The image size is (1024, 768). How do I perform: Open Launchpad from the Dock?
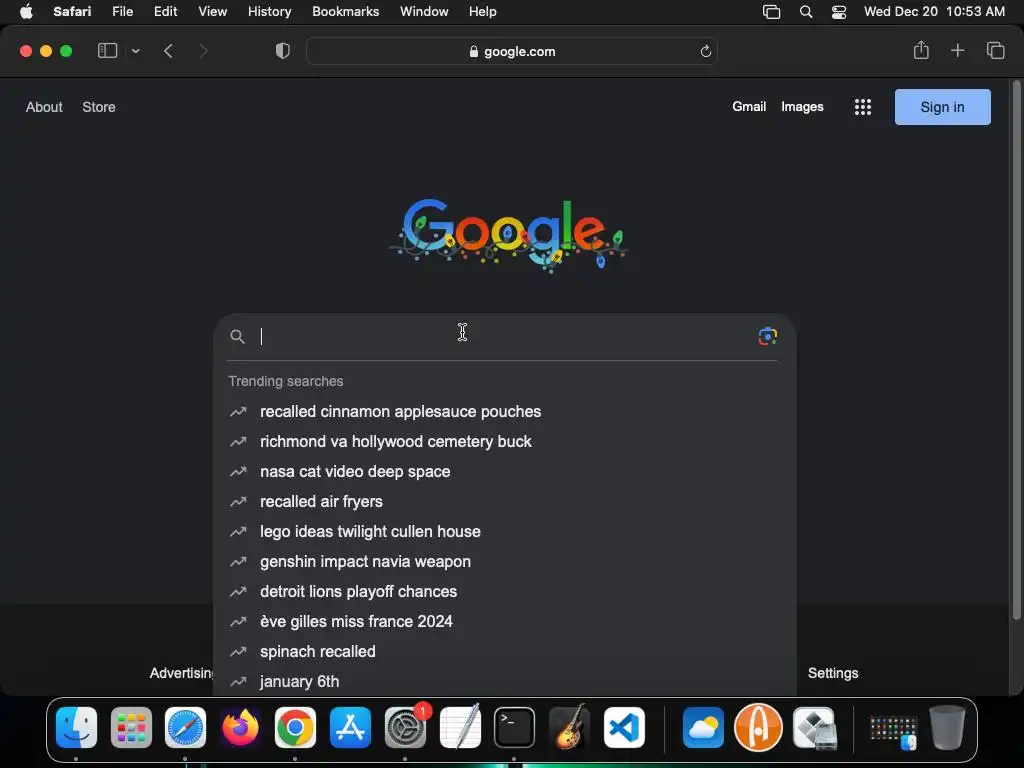coord(131,727)
